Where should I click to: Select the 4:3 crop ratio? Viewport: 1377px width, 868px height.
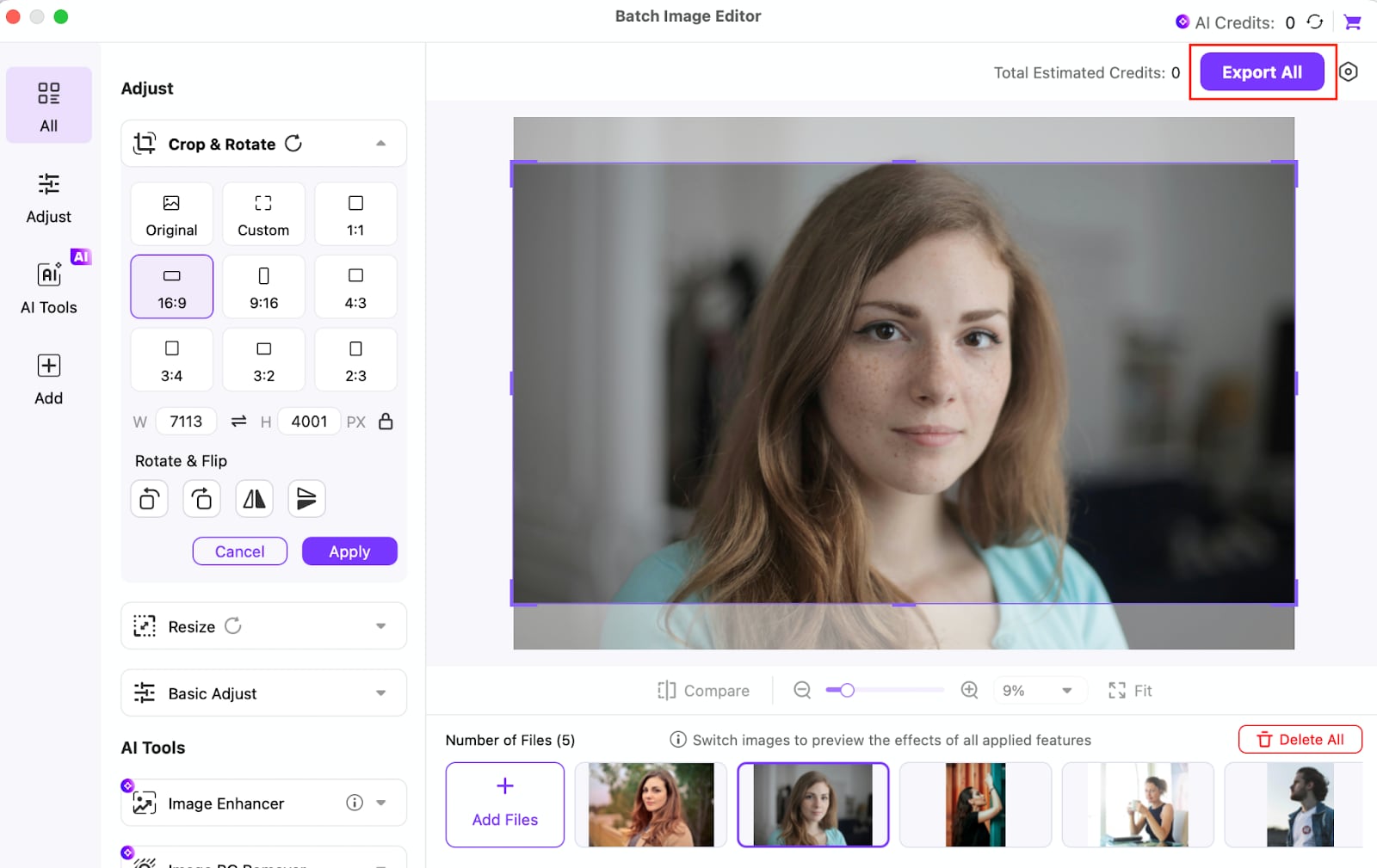coord(355,286)
